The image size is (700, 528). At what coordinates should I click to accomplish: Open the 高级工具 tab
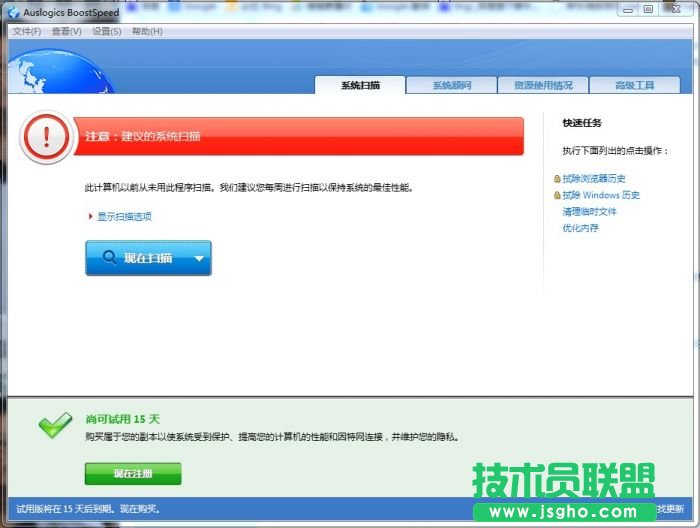[634, 85]
